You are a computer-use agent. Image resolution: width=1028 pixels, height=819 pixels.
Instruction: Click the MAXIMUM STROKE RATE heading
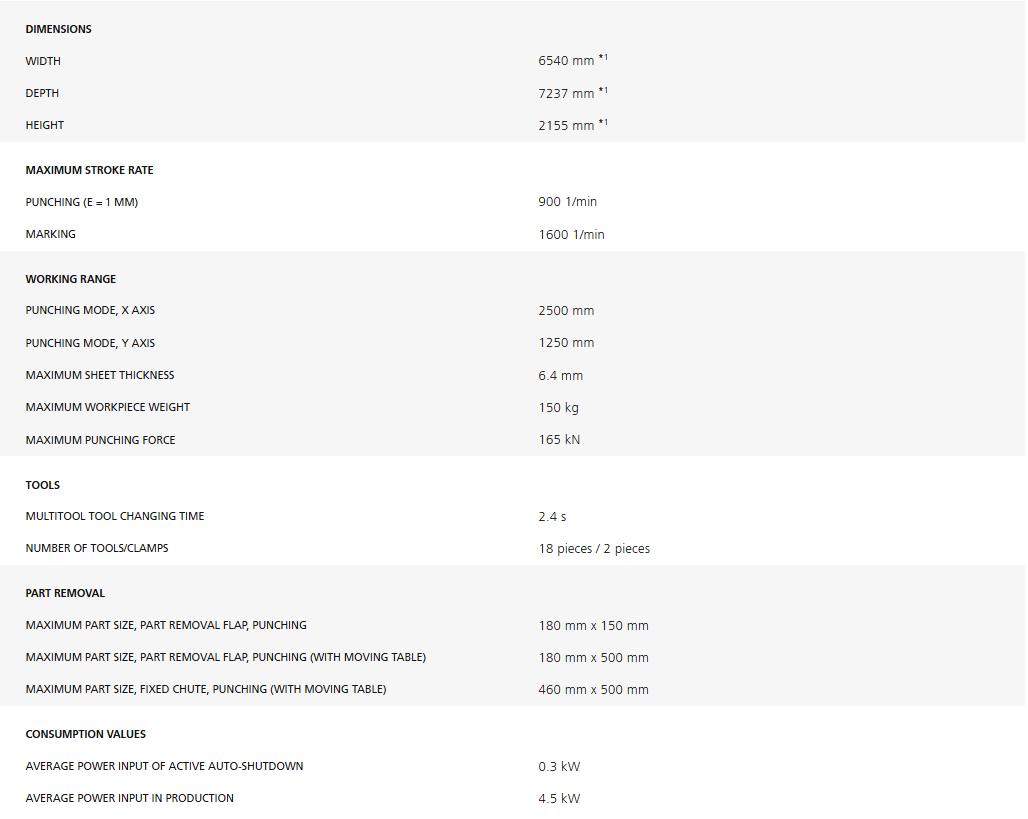point(89,170)
